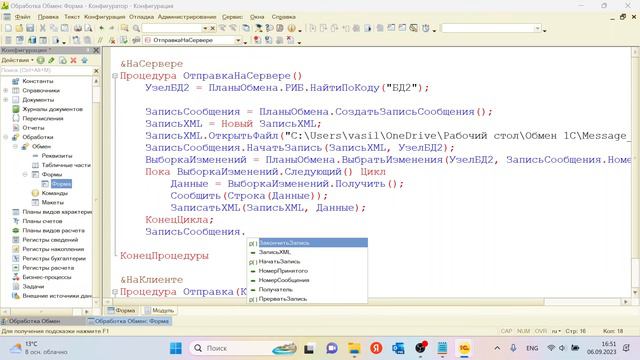The image size is (640, 360).
Task: Expand the Справочники tree node
Action: (6, 90)
